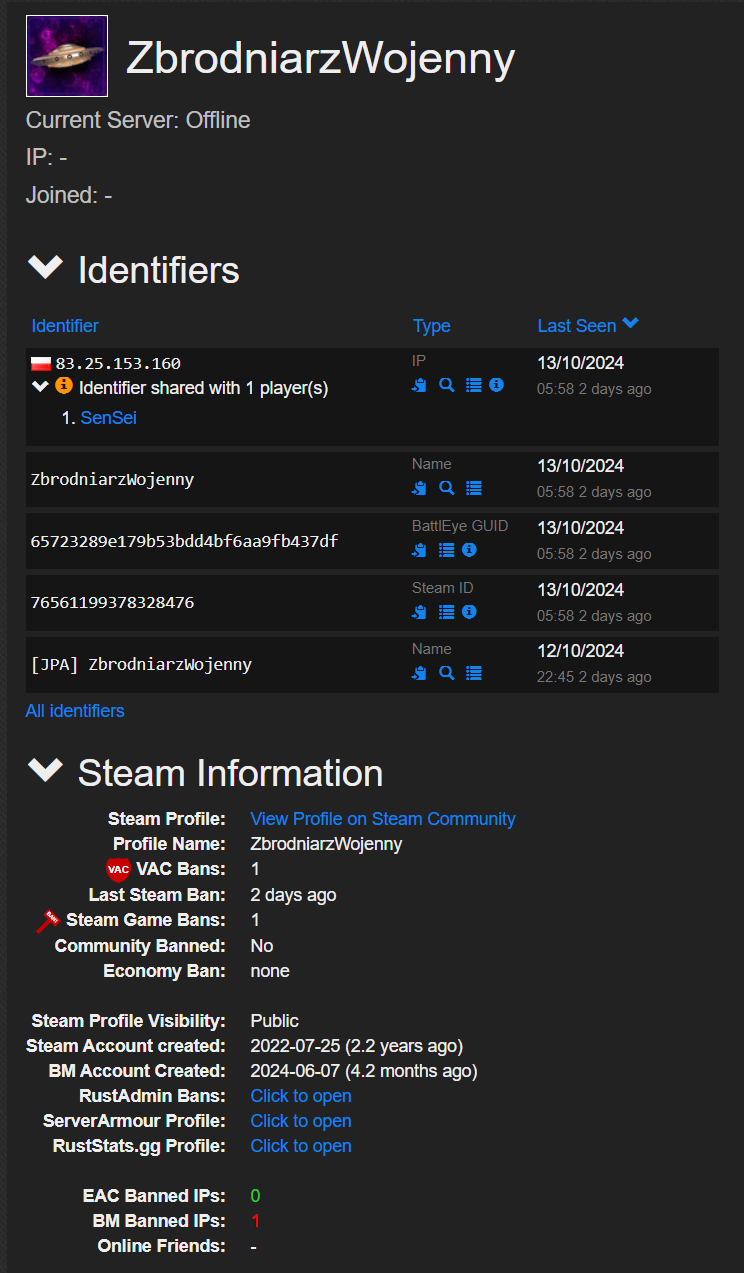Click the orange shared identifier warning icon
Image resolution: width=744 pixels, height=1273 pixels.
pos(64,386)
